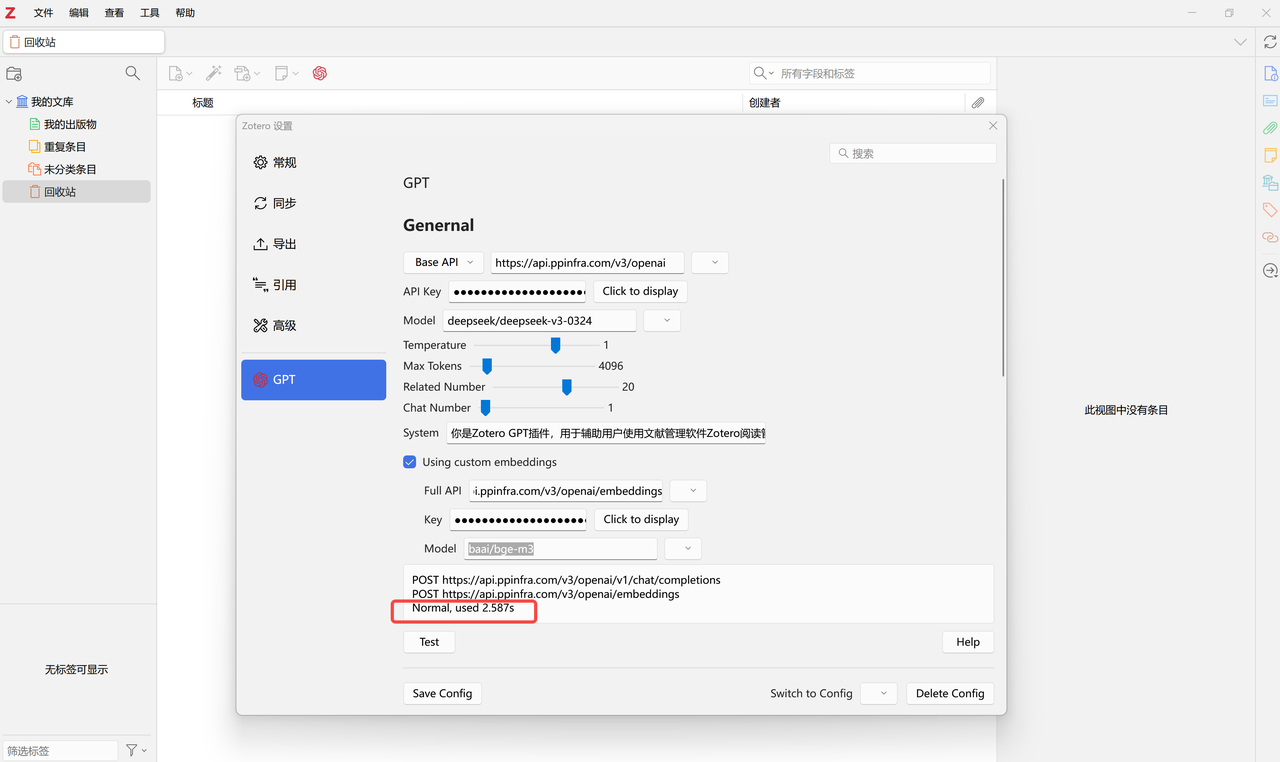
Task: Click the Base API URL input field
Action: pos(587,262)
